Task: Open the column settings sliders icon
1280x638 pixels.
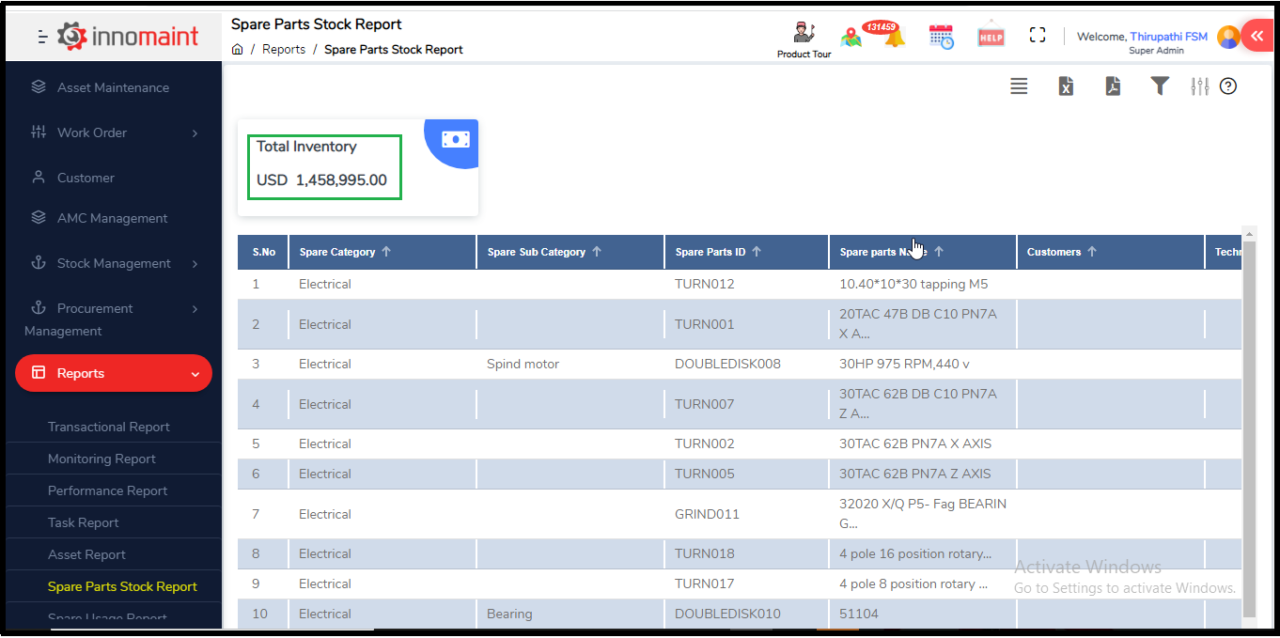Action: (1199, 86)
